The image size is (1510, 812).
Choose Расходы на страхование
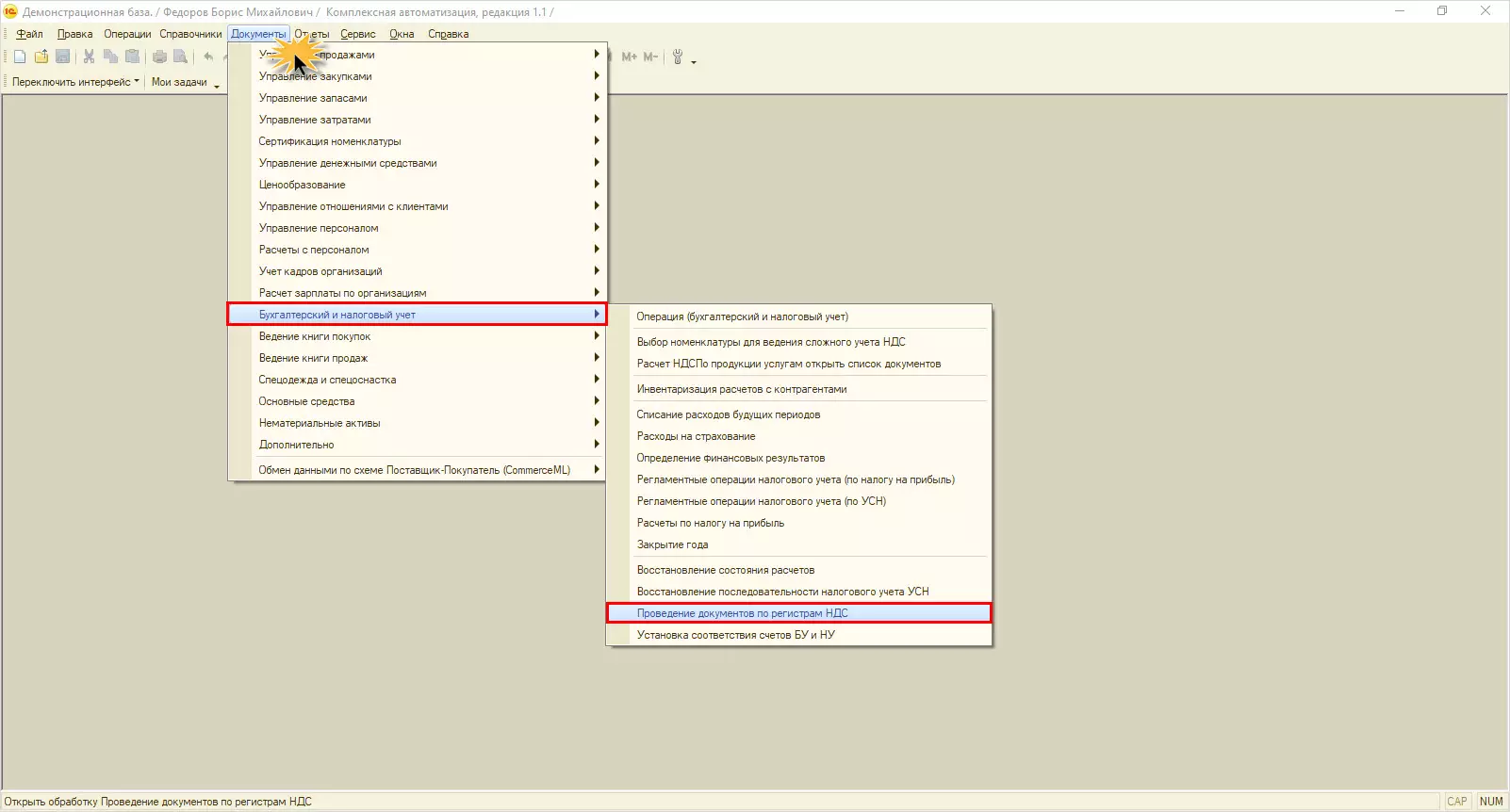tap(799, 436)
